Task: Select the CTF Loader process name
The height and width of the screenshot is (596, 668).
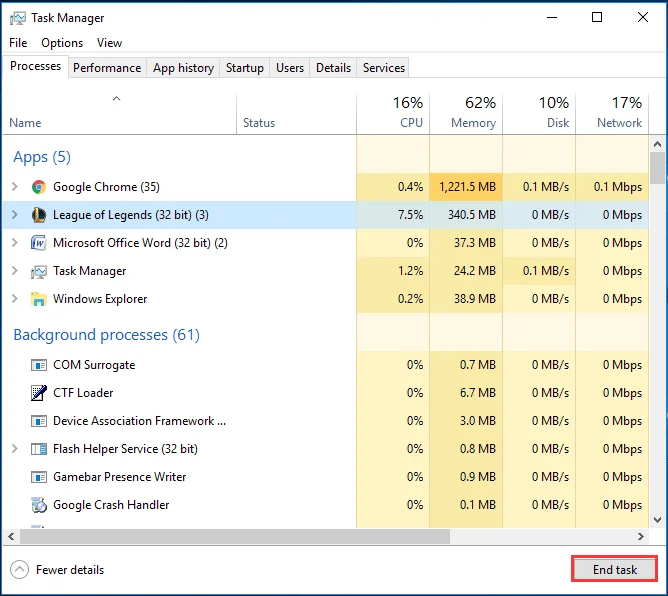Action: pyautogui.click(x=83, y=393)
